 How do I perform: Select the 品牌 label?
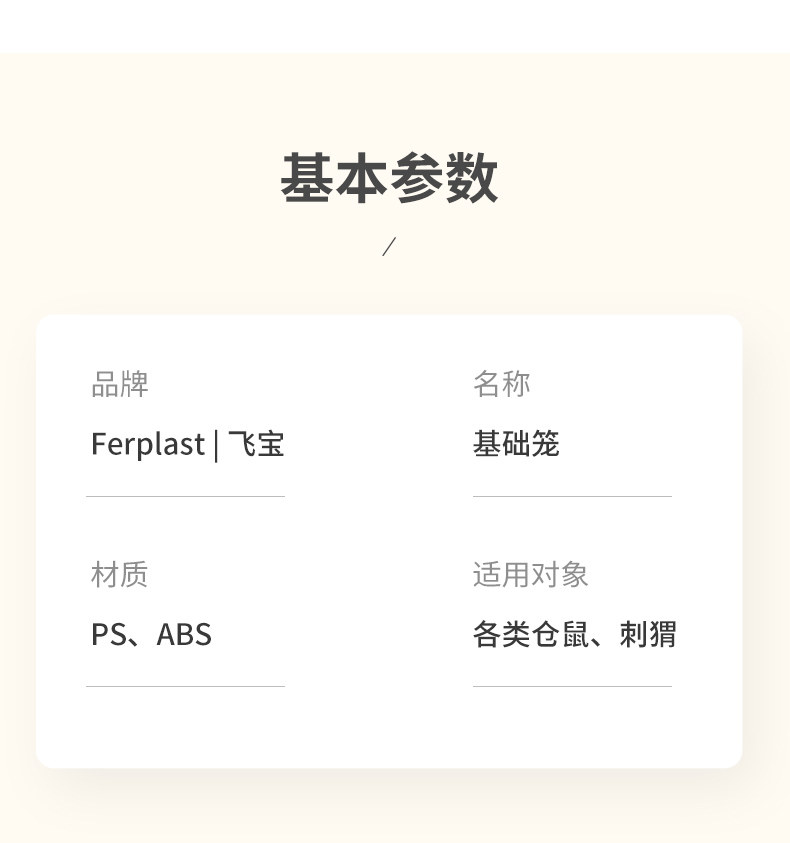click(x=119, y=384)
